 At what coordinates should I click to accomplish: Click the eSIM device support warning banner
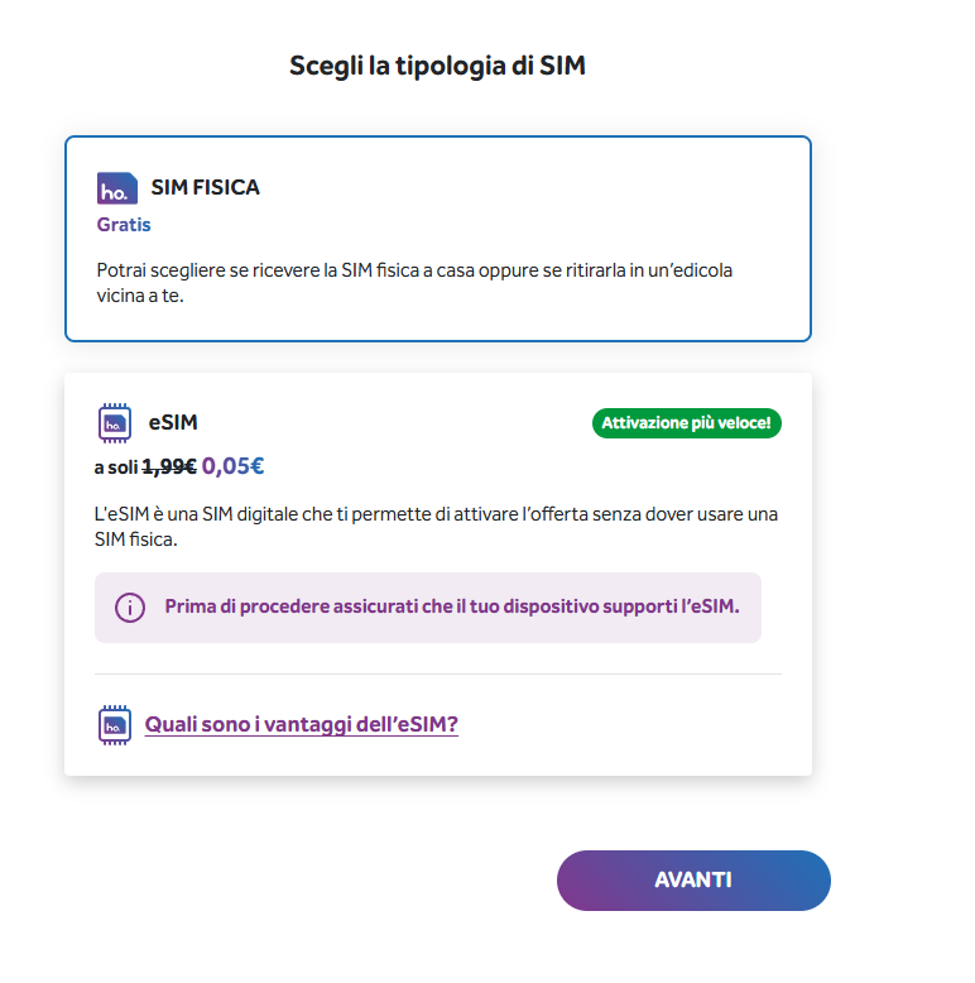coord(428,607)
